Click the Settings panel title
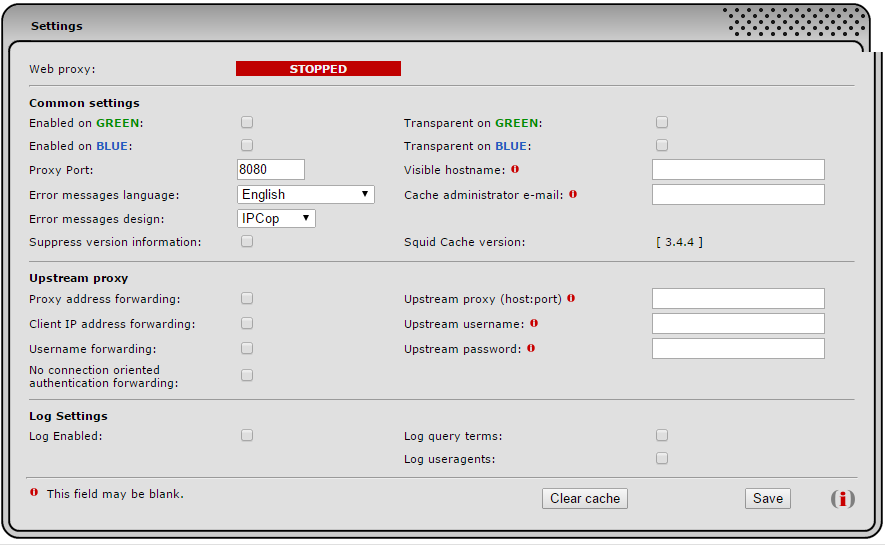 pos(56,26)
